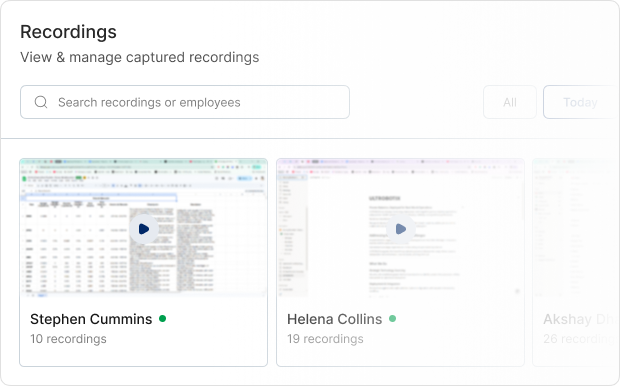Select the Today filter button

580,102
